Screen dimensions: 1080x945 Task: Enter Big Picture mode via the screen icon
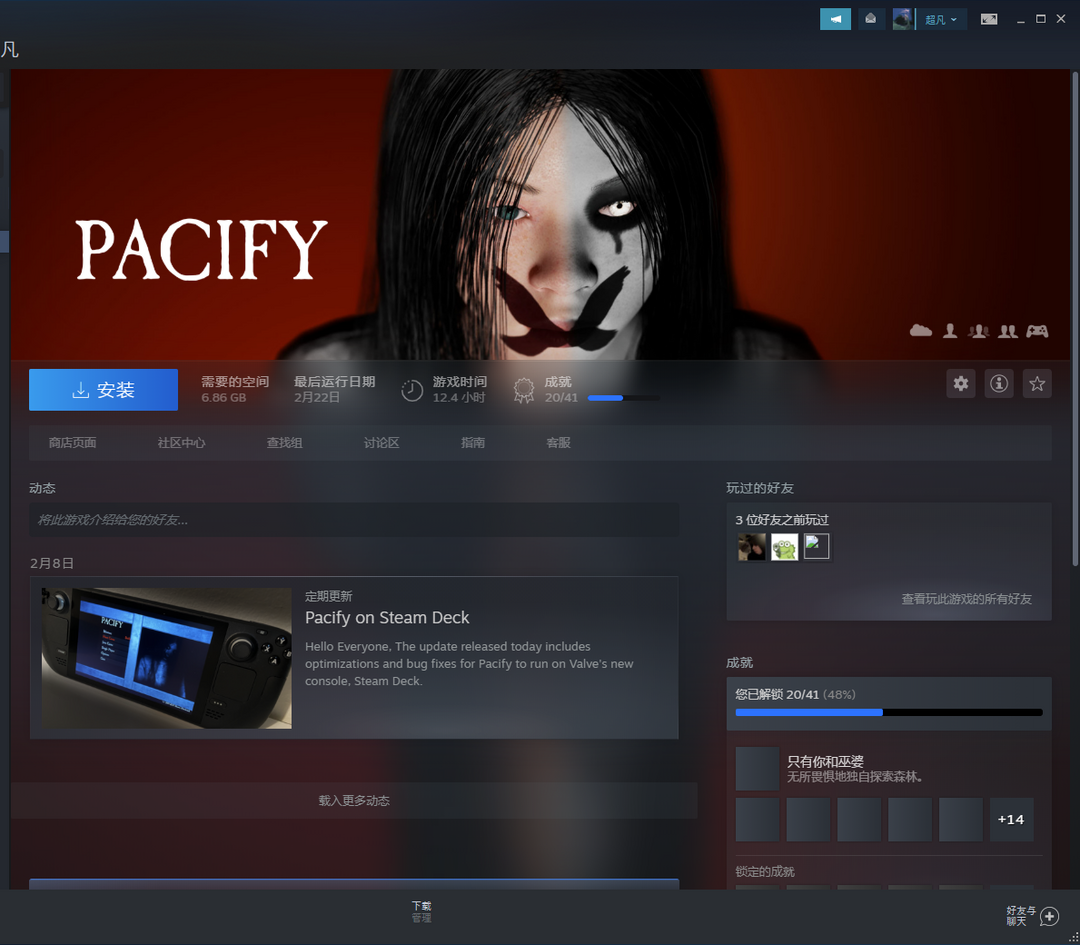pos(989,19)
